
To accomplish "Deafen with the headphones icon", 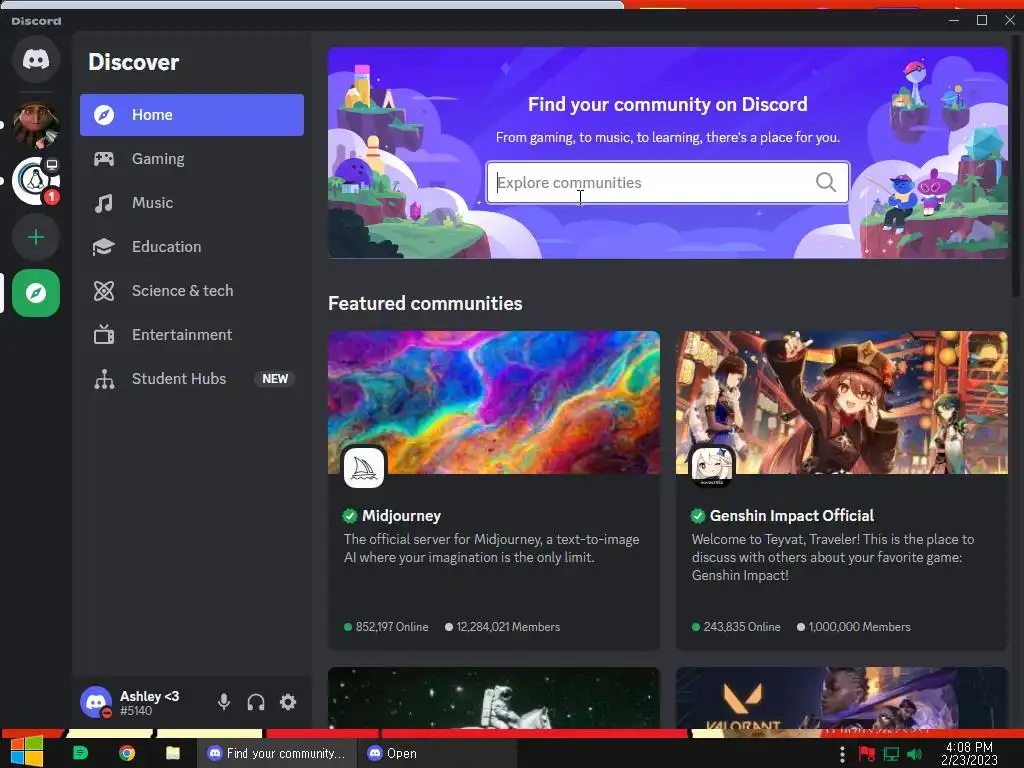I will click(x=256, y=702).
